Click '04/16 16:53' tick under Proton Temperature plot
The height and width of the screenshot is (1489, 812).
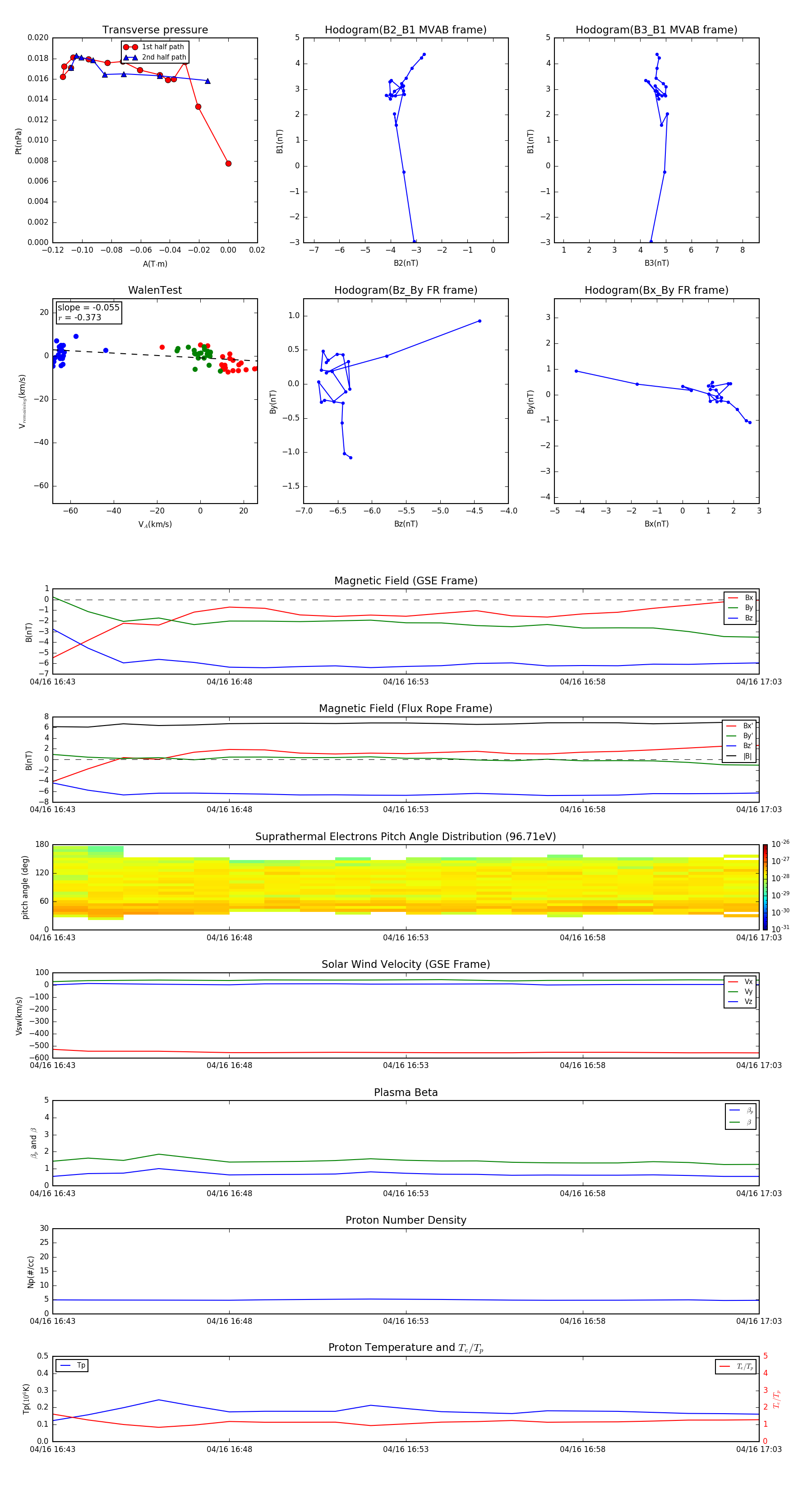pyautogui.click(x=406, y=1449)
